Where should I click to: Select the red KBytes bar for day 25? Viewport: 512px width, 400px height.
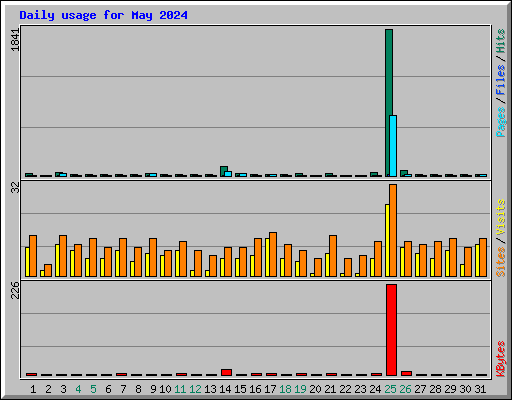[391, 330]
